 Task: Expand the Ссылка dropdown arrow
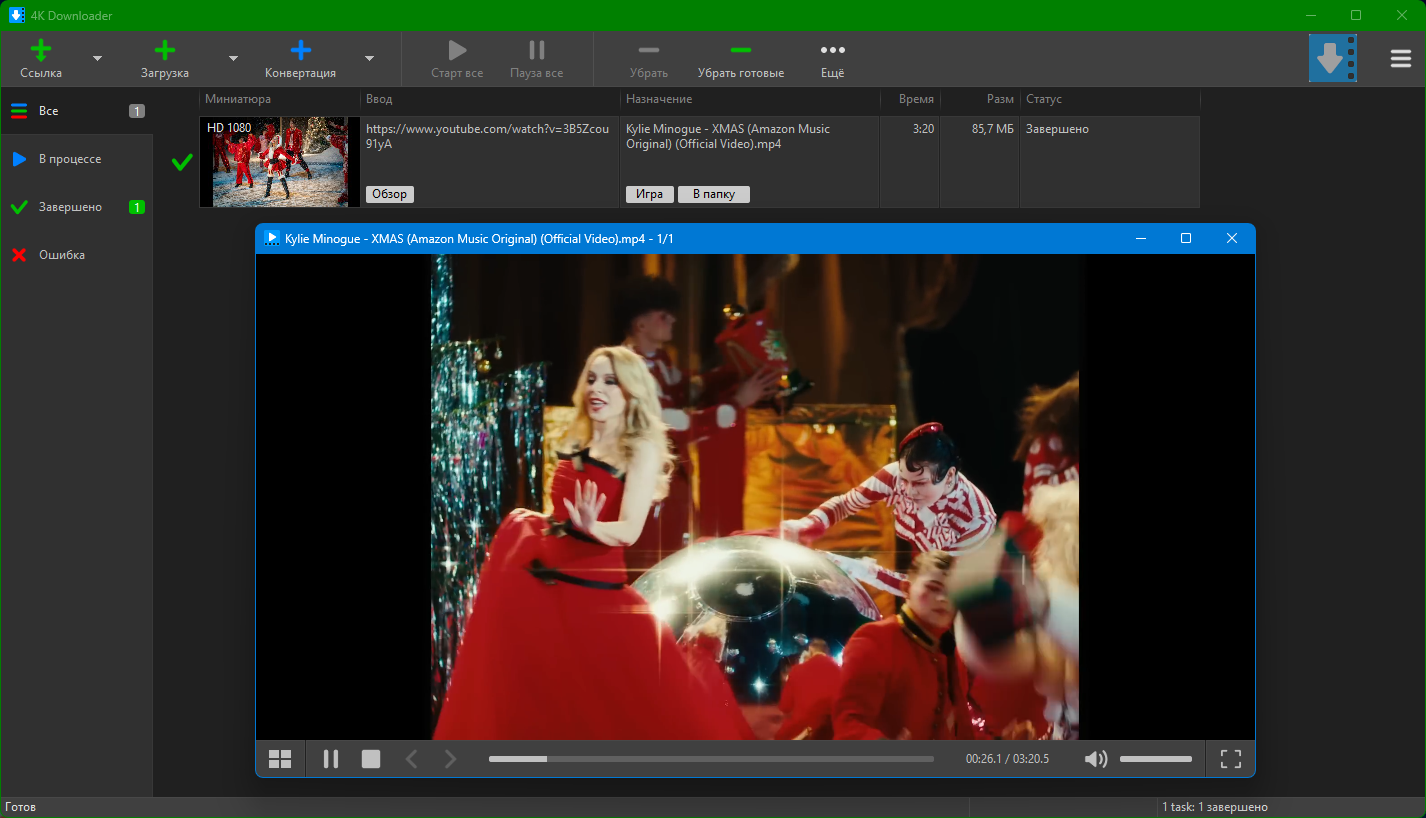tap(97, 59)
